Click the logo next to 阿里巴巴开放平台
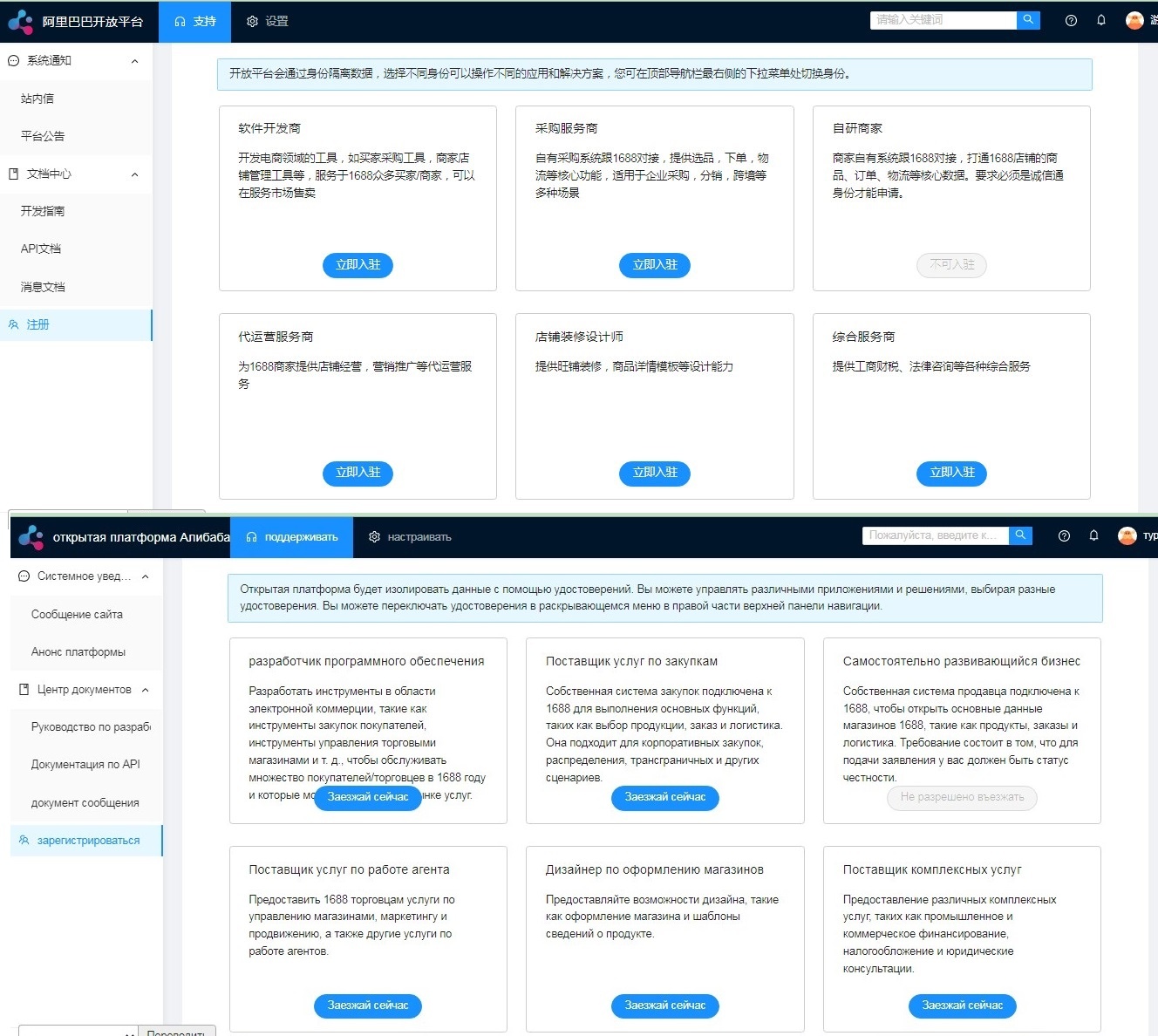The width and height of the screenshot is (1158, 1036). pos(20,22)
